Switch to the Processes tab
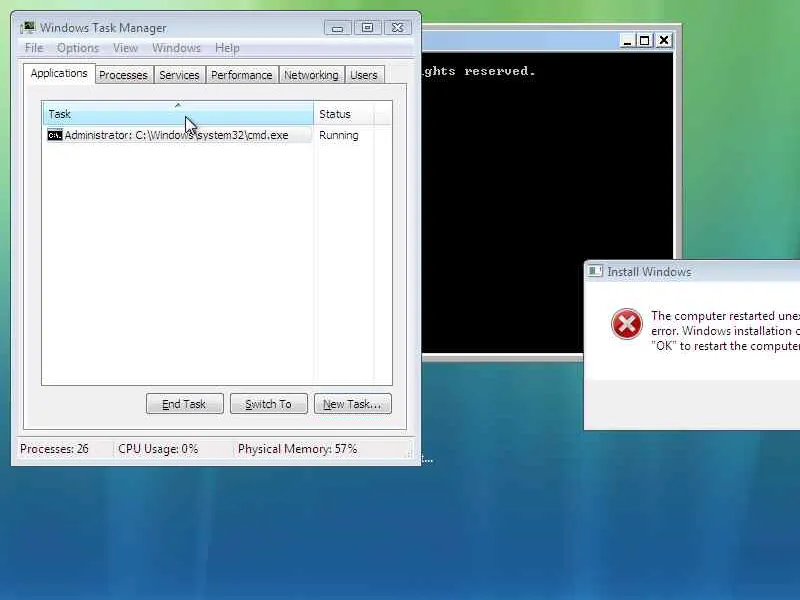Screen dimensions: 800x600 pyautogui.click(x=123, y=75)
